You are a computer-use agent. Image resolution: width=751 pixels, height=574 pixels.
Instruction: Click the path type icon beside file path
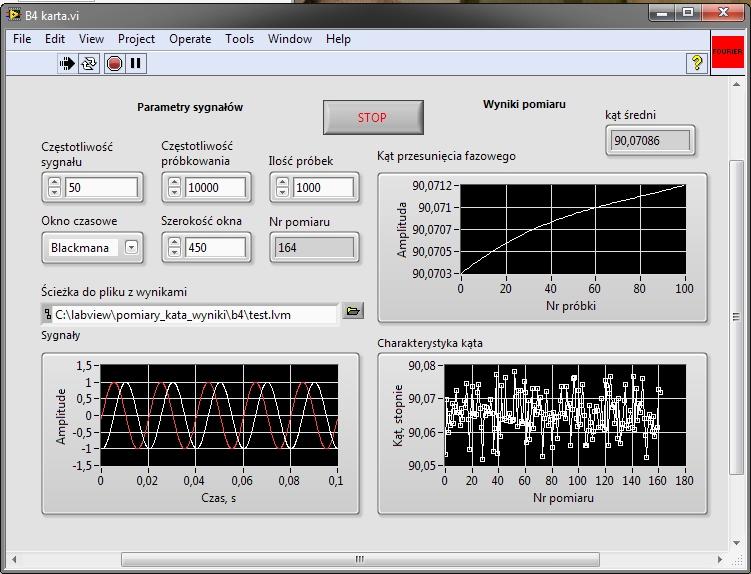click(47, 314)
